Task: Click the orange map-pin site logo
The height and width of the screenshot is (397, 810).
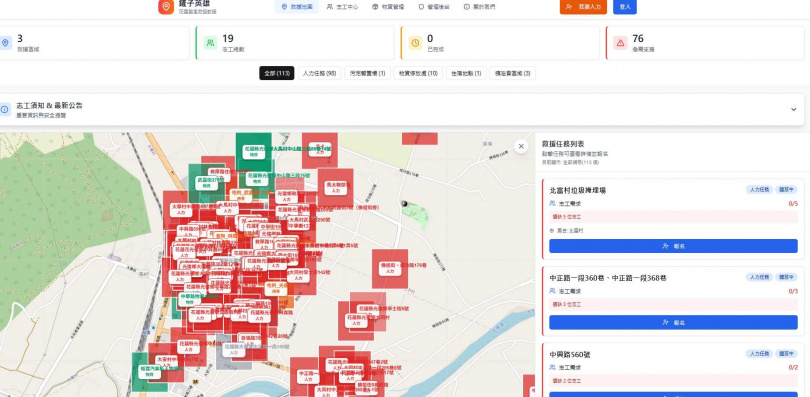Action: (x=166, y=7)
